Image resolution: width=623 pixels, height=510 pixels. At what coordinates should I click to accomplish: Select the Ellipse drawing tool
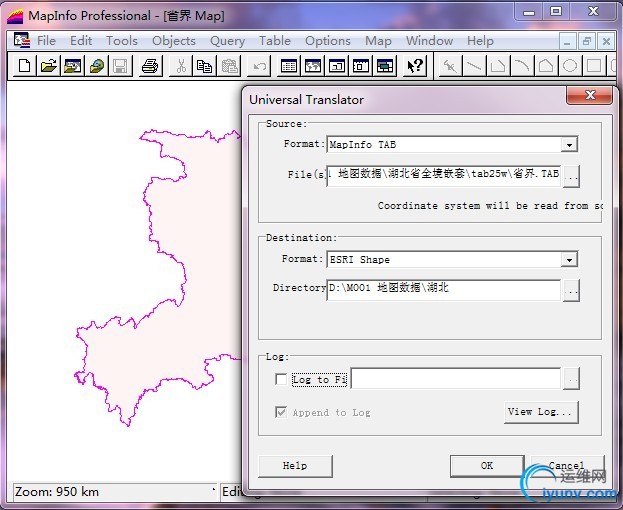(x=570, y=66)
